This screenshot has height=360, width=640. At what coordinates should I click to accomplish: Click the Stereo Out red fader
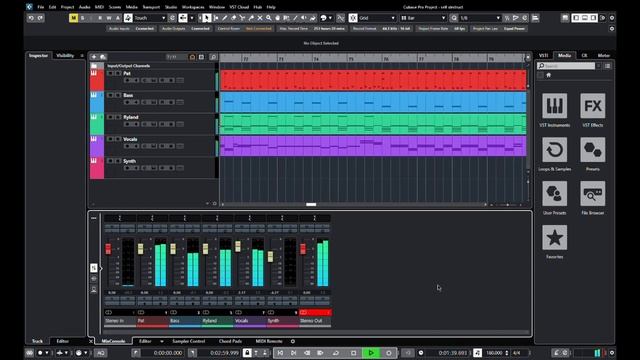pos(303,249)
